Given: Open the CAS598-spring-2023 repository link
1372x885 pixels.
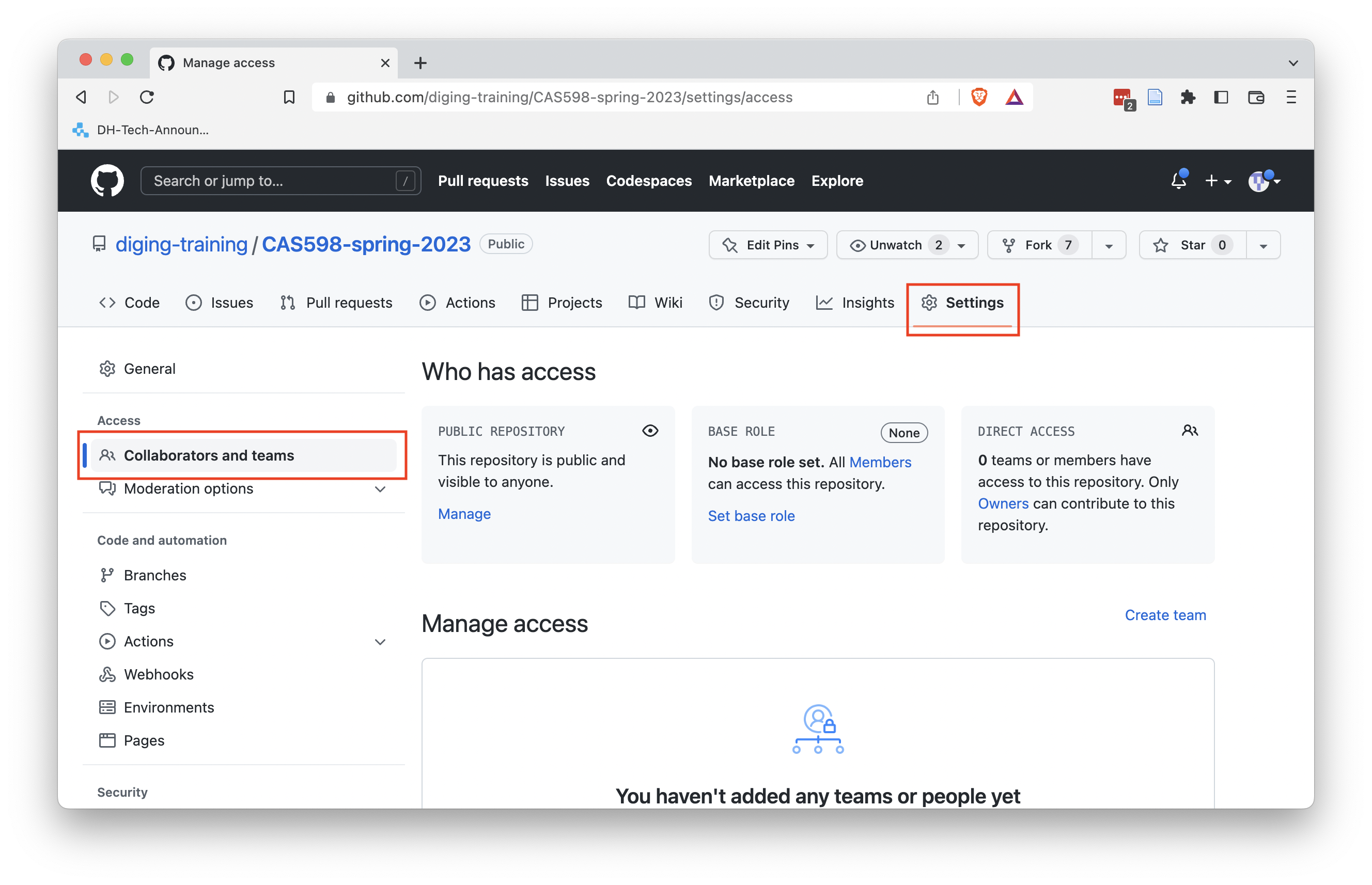Looking at the screenshot, I should [366, 244].
